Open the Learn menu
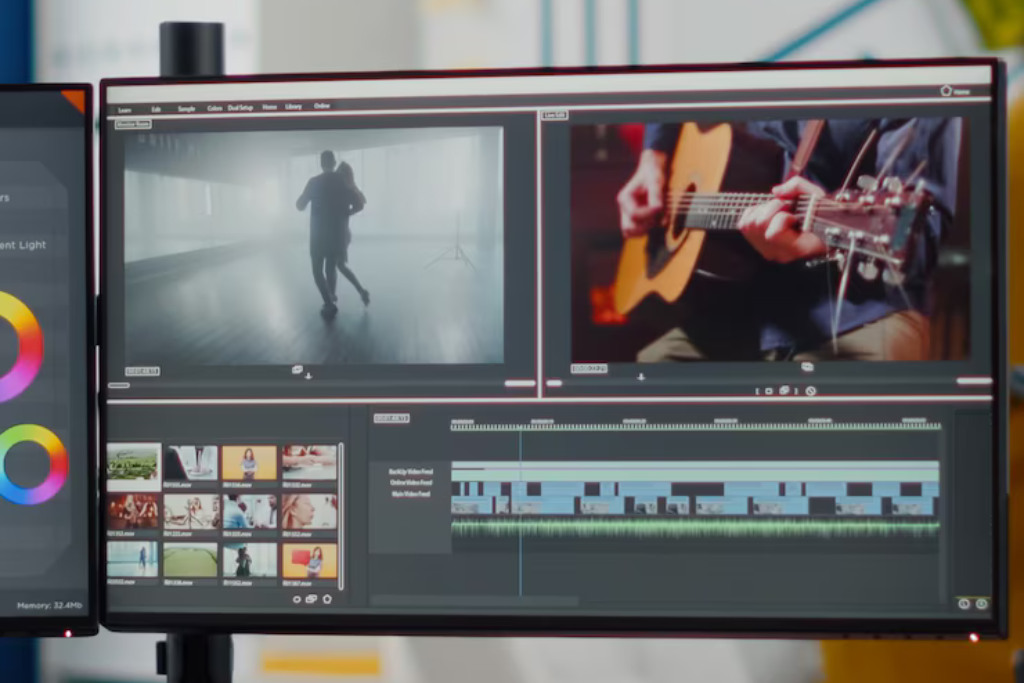This screenshot has width=1024, height=683. (125, 110)
